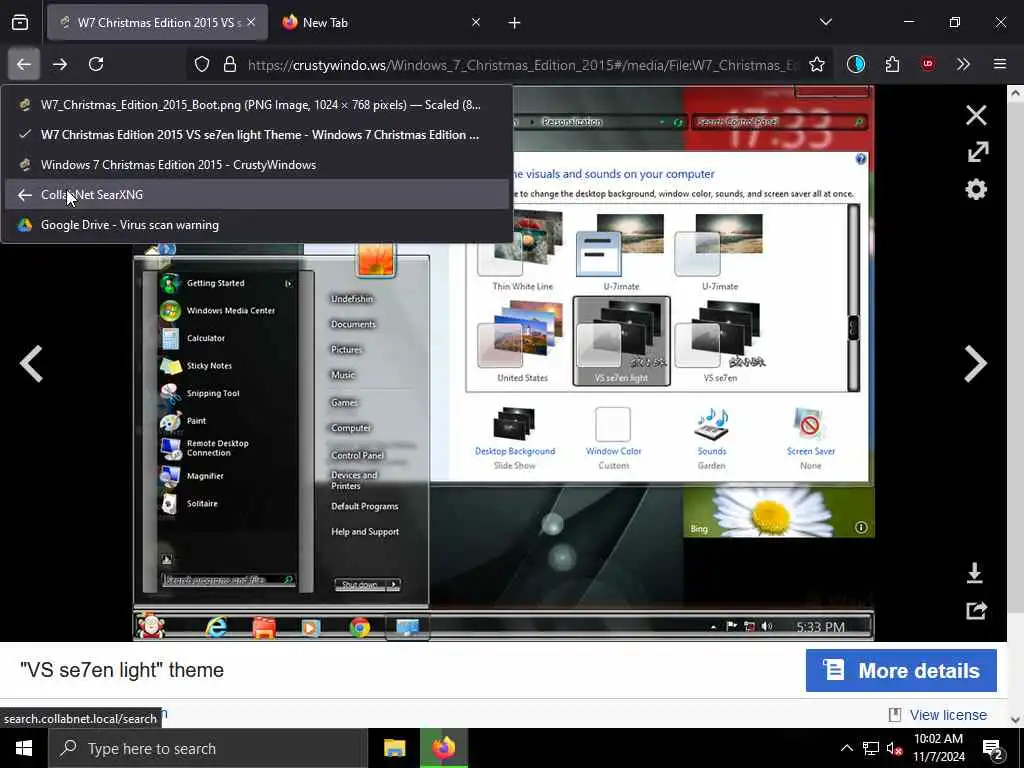The height and width of the screenshot is (768, 1024).
Task: Open File Explorer from the taskbar
Action: [x=394, y=748]
